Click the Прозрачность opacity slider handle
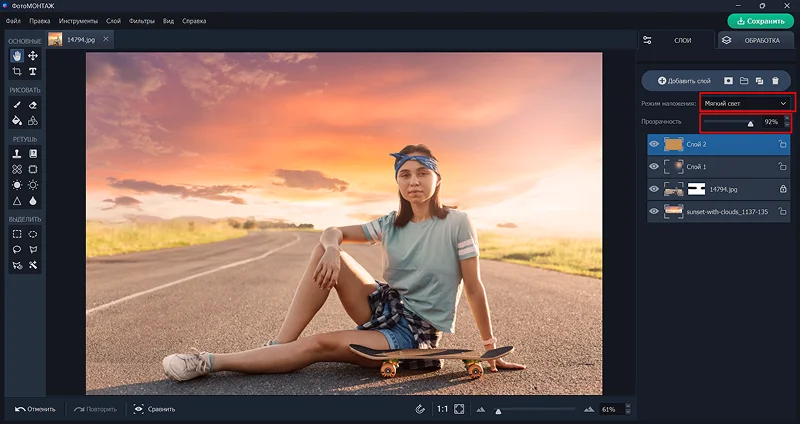800x424 pixels. (x=750, y=123)
